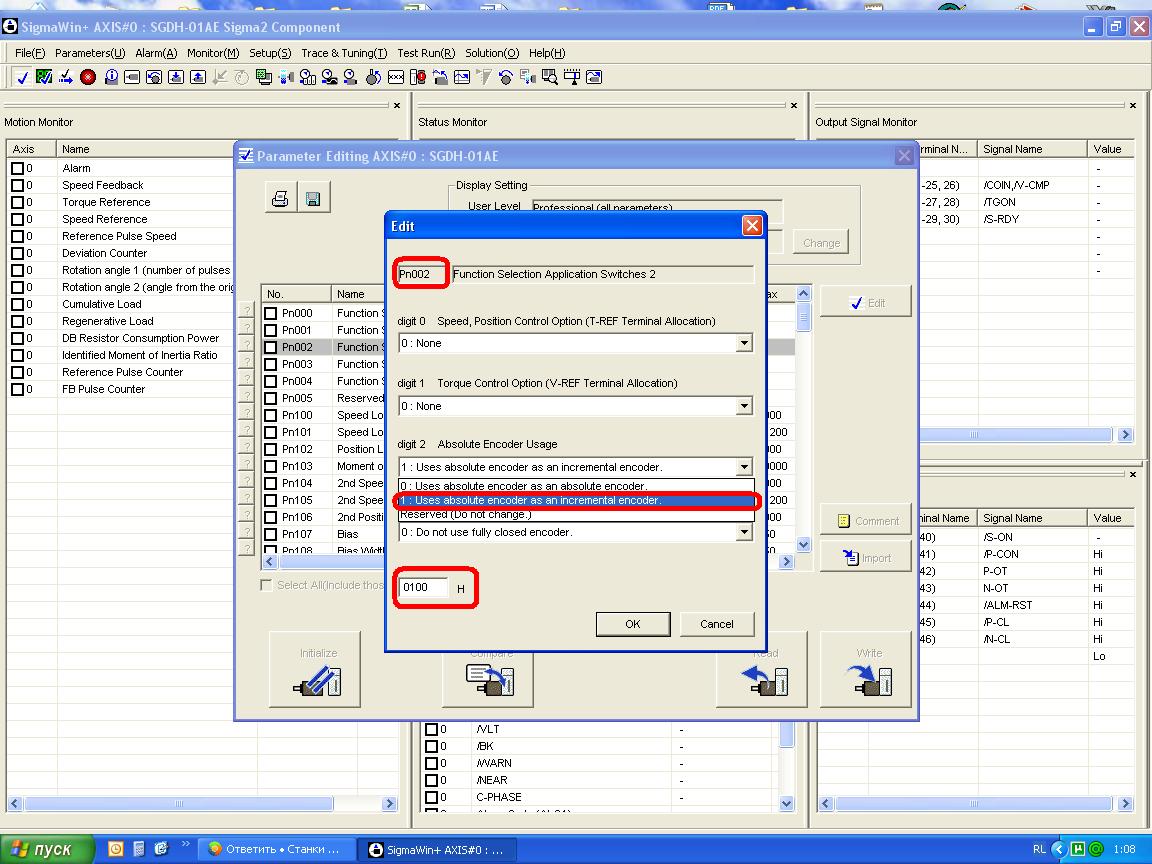Check the Torque Reference monitor box
The width and height of the screenshot is (1152, 864).
pyautogui.click(x=18, y=202)
